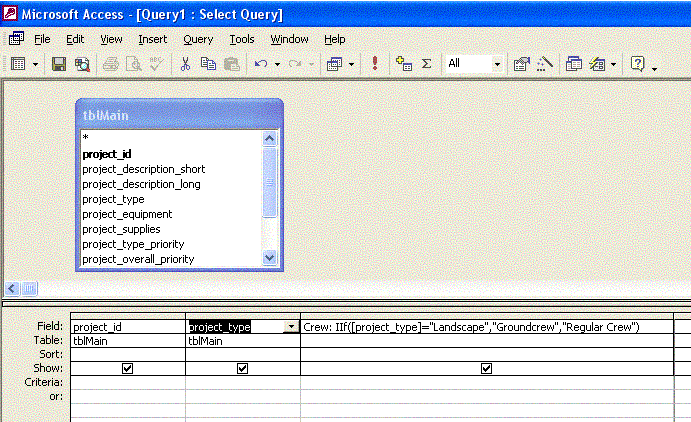Uncheck Show box for project_type column

pyautogui.click(x=242, y=368)
